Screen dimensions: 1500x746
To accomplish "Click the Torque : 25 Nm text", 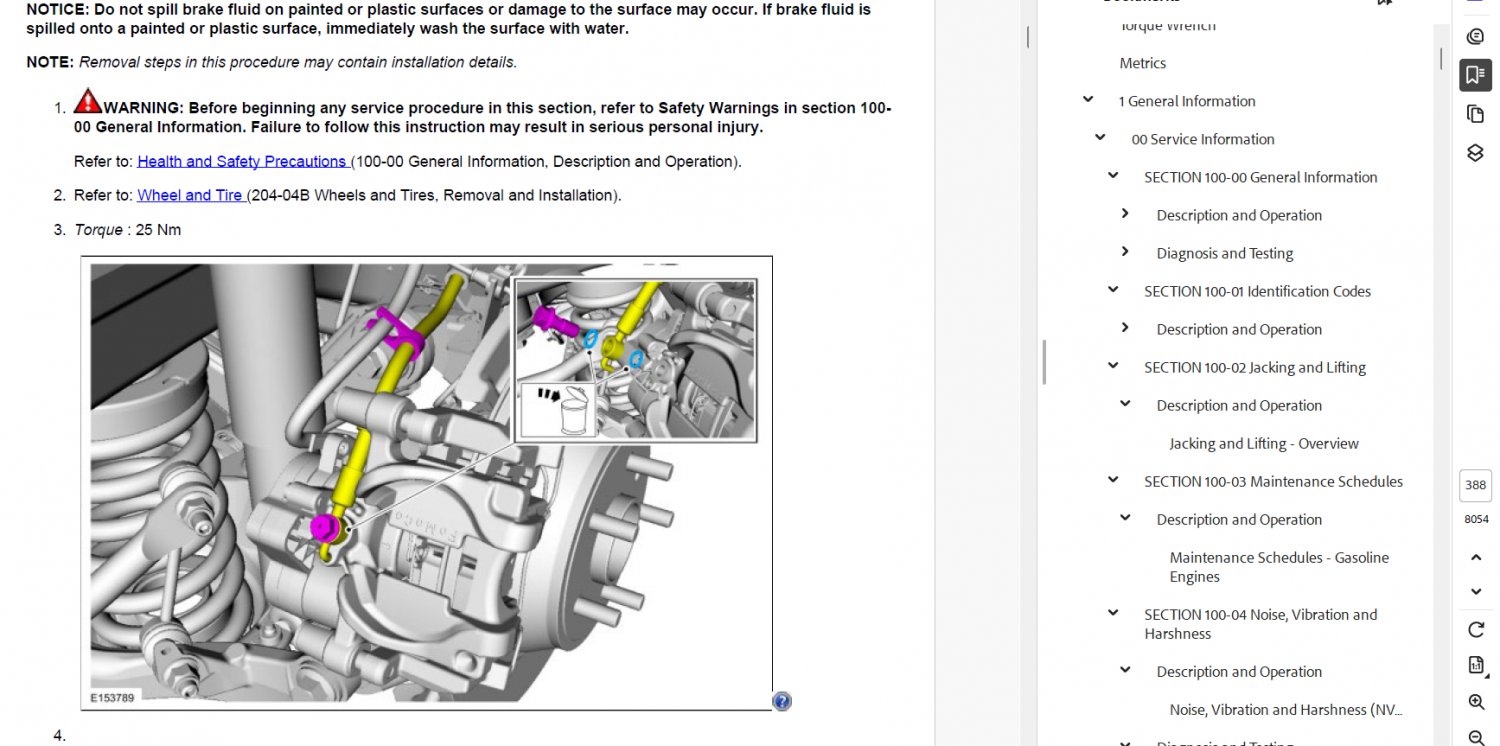I will 128,230.
